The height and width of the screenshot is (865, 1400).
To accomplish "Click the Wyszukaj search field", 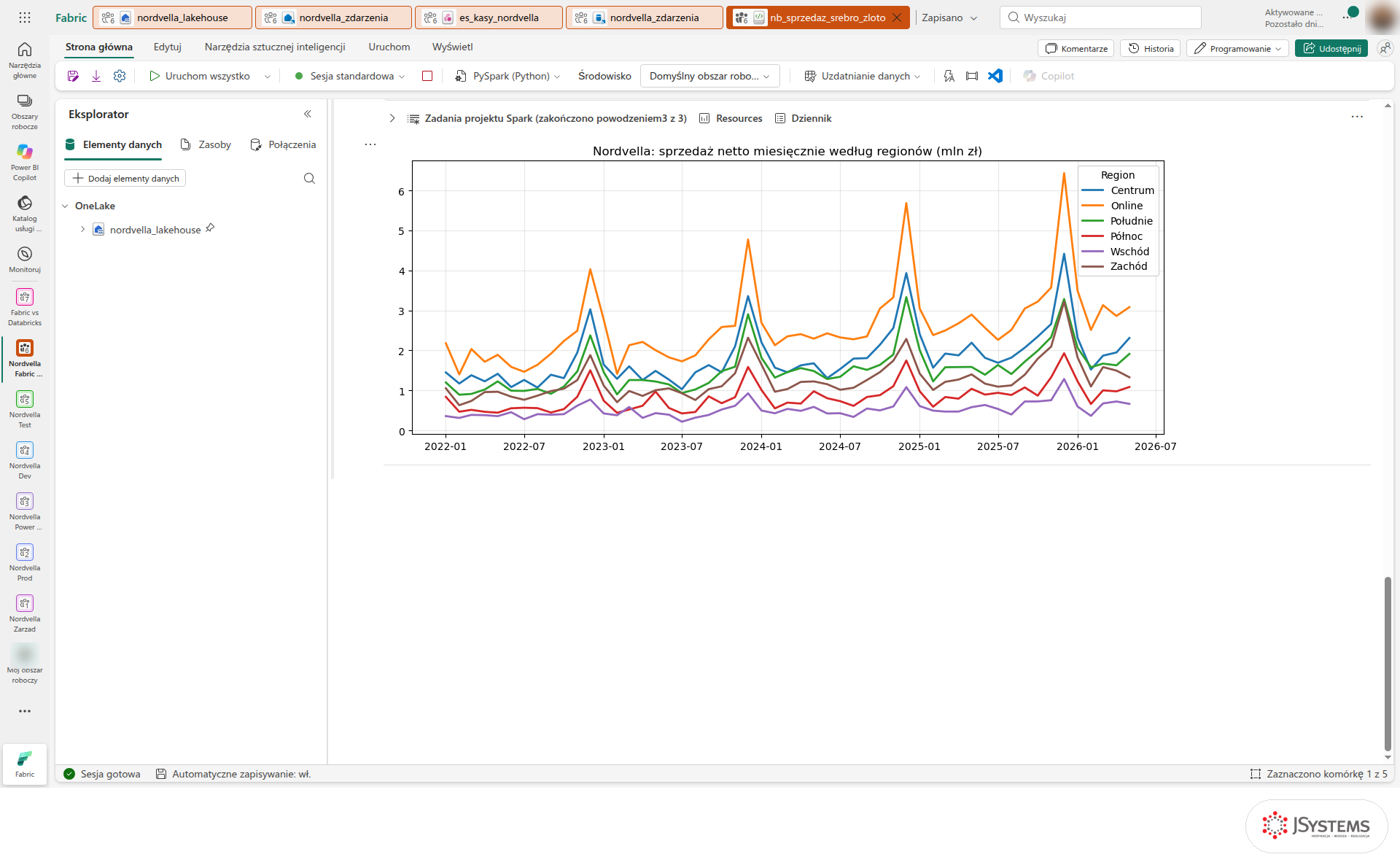I will coord(1100,18).
